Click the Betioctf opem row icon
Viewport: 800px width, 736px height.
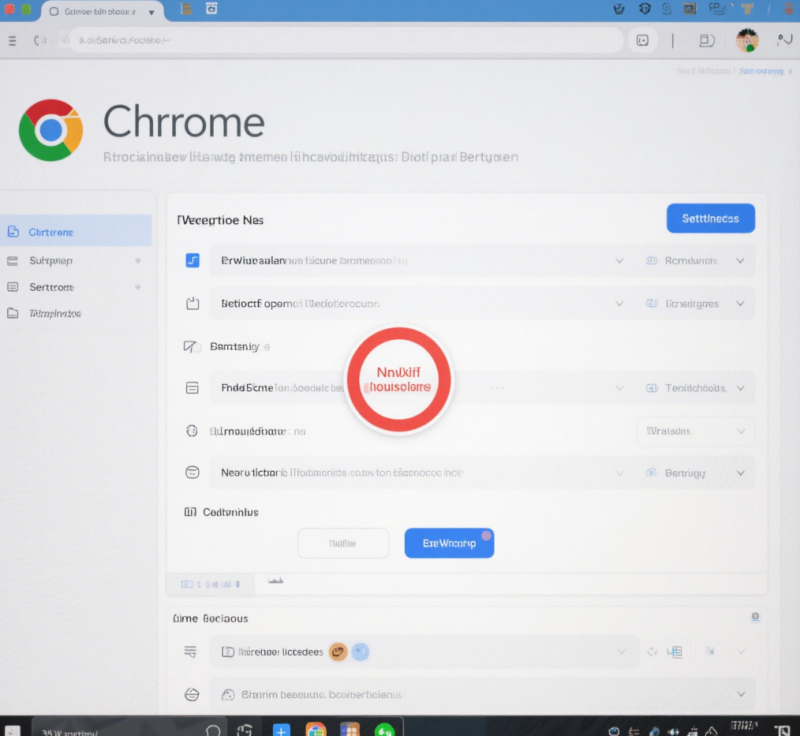pyautogui.click(x=192, y=303)
